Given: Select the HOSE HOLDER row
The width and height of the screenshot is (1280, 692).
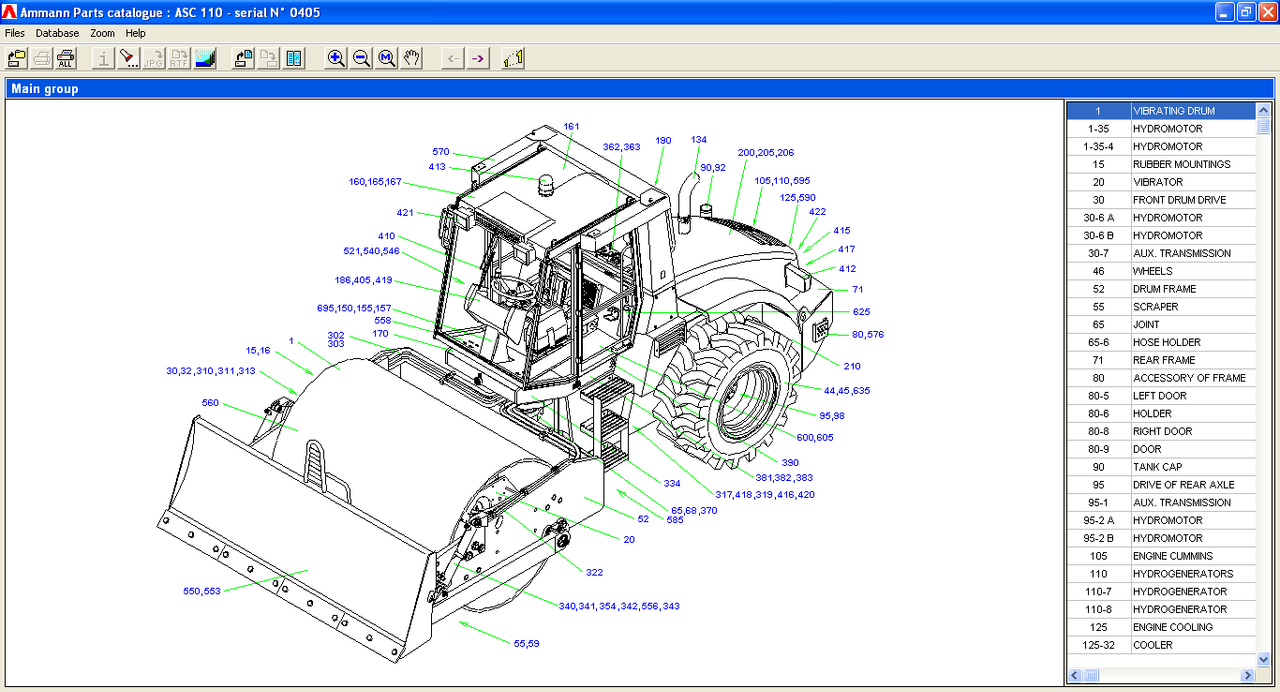Looking at the screenshot, I should click(x=1161, y=342).
